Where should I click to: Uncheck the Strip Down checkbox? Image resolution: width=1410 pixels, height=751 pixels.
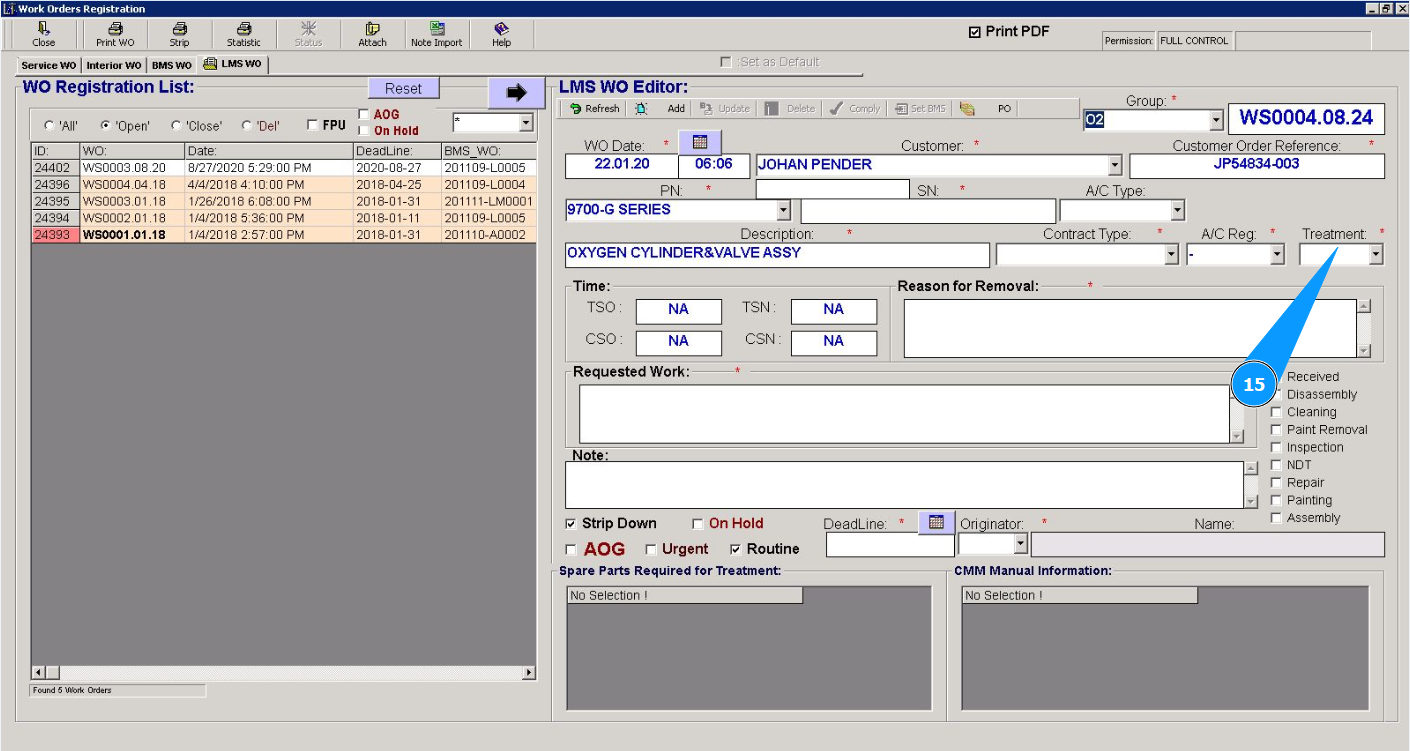[x=571, y=524]
